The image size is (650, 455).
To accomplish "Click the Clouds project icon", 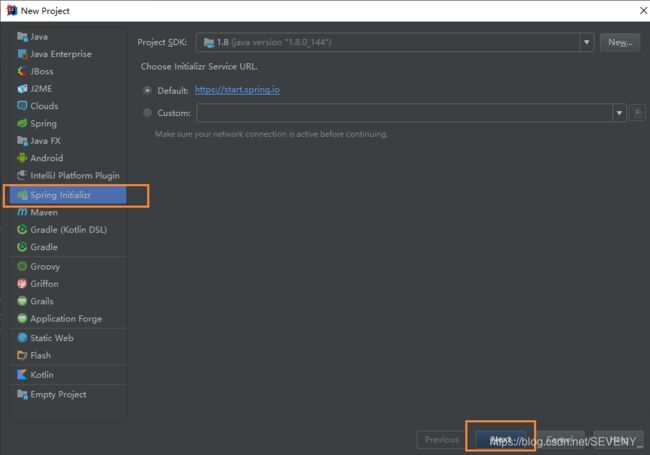I will 22,106.
